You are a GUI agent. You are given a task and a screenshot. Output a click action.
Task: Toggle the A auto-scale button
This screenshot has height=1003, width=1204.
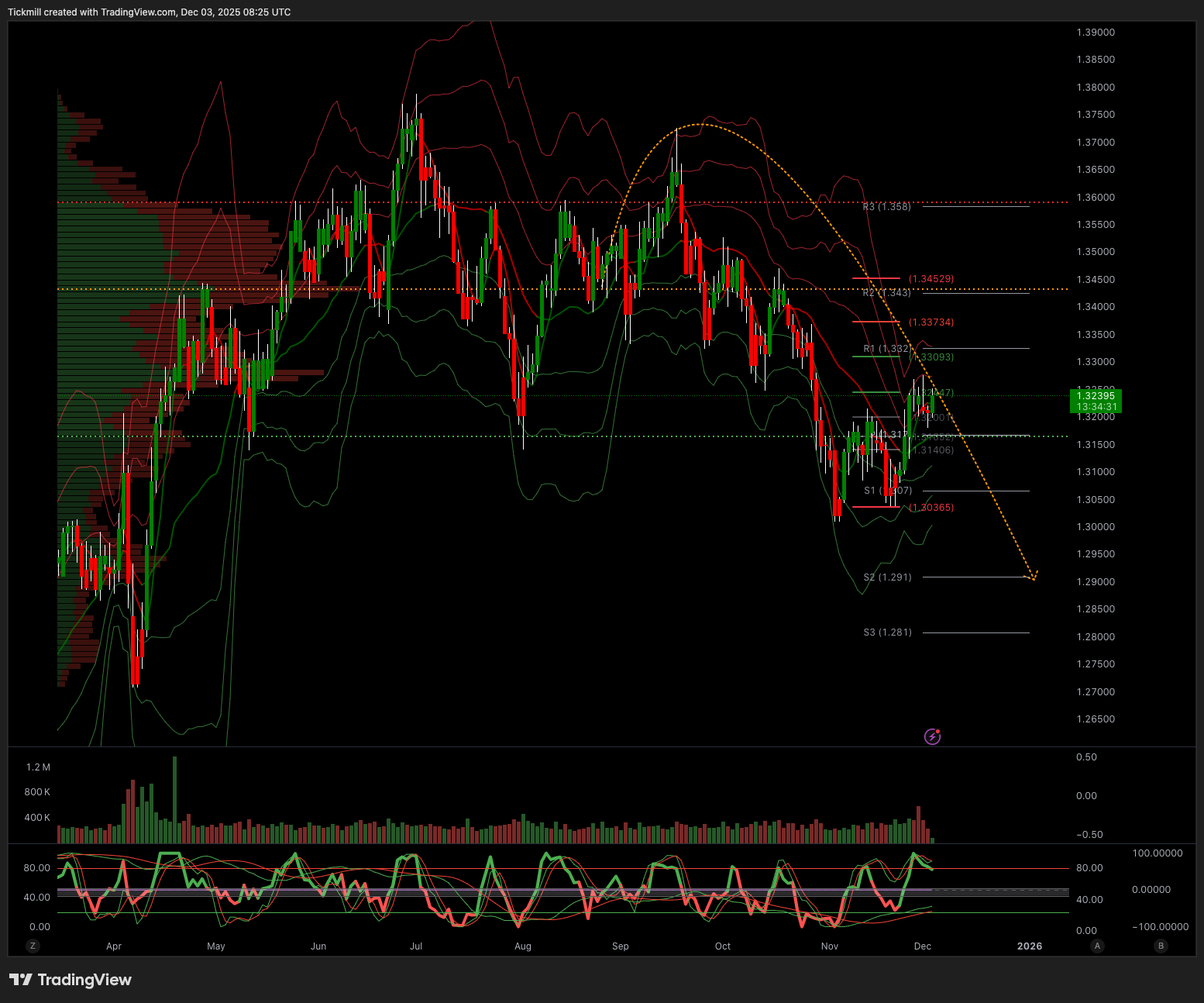pos(1097,946)
